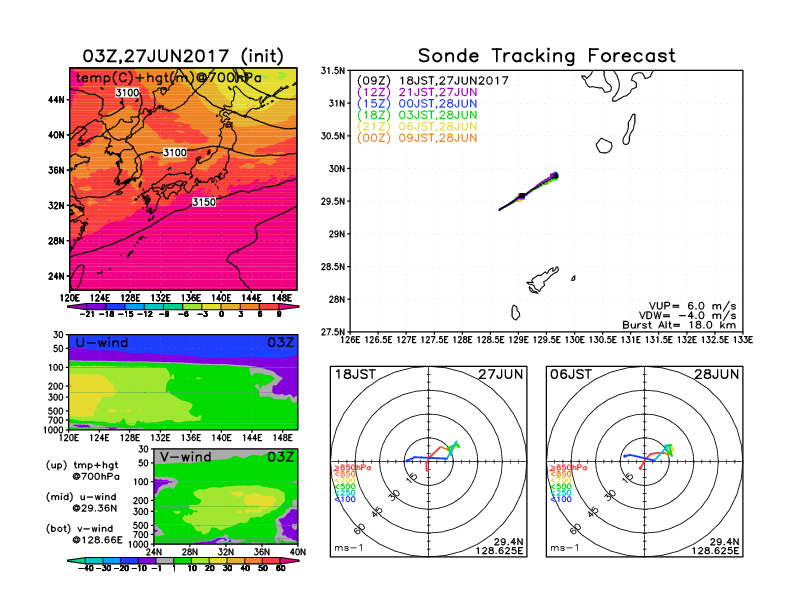Click the "29.5N" latitude axis label

click(x=333, y=201)
